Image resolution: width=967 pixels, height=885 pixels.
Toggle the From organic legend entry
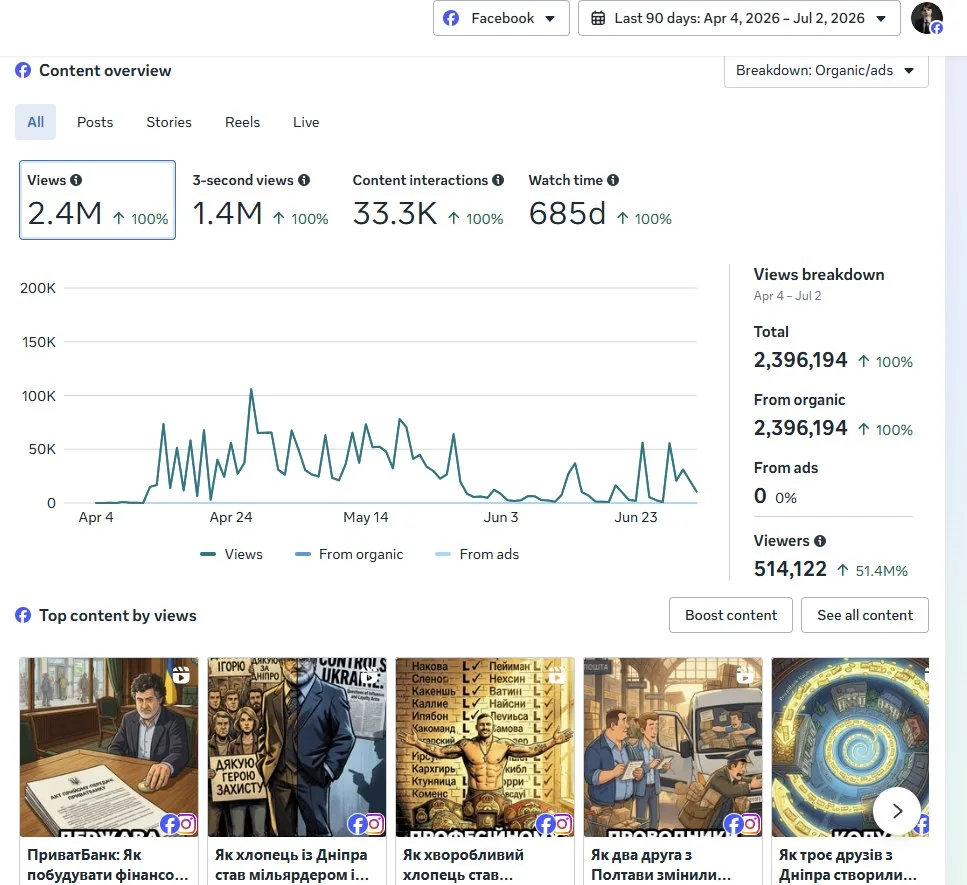tap(349, 554)
